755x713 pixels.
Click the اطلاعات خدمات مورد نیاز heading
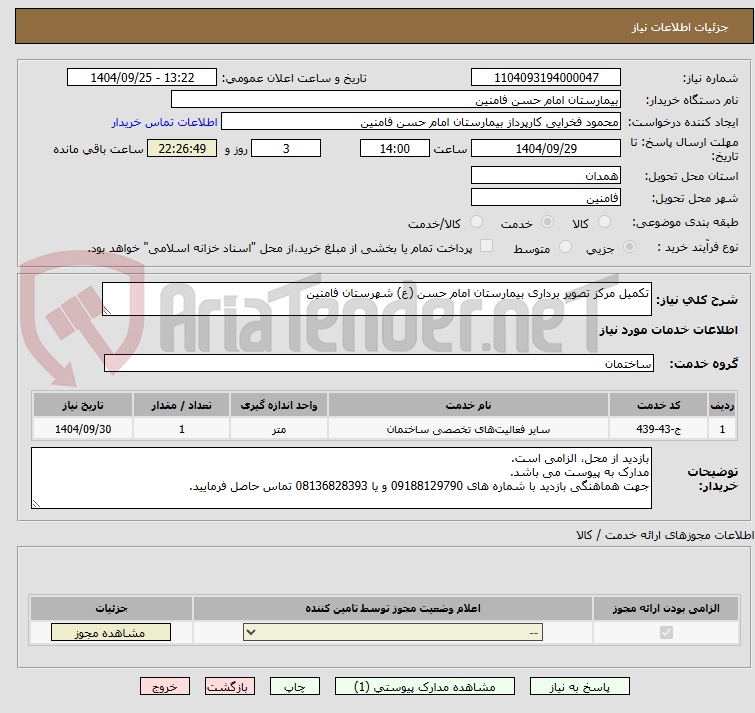coord(668,330)
